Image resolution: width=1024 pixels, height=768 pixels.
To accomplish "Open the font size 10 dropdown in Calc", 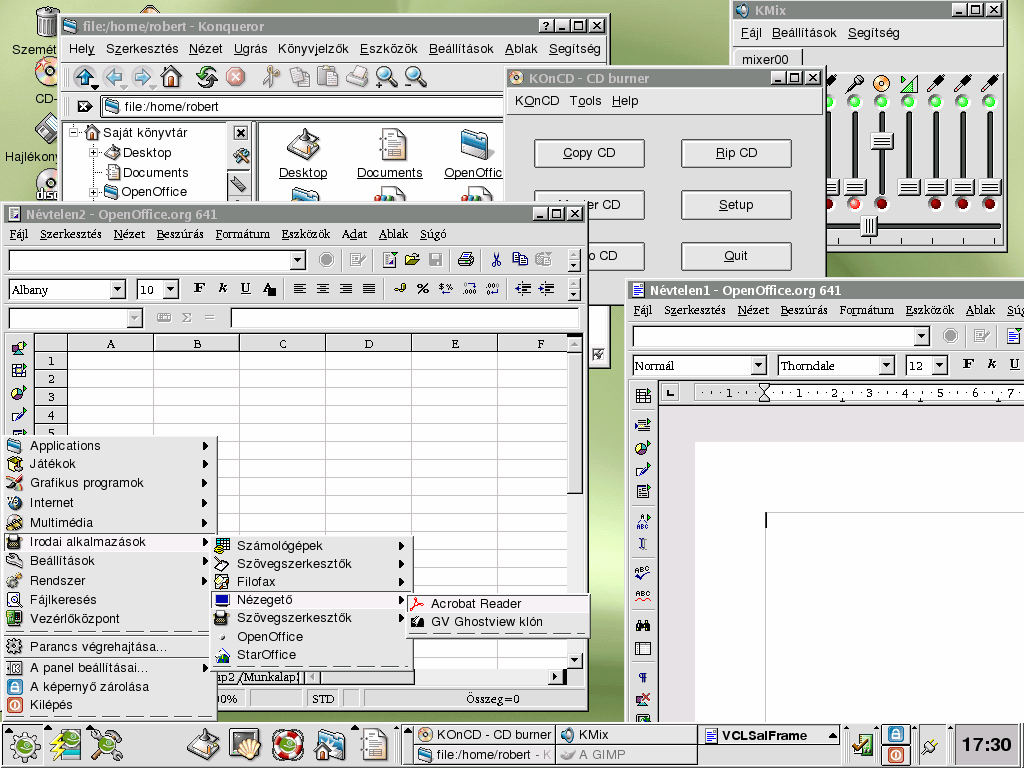I will 171,289.
